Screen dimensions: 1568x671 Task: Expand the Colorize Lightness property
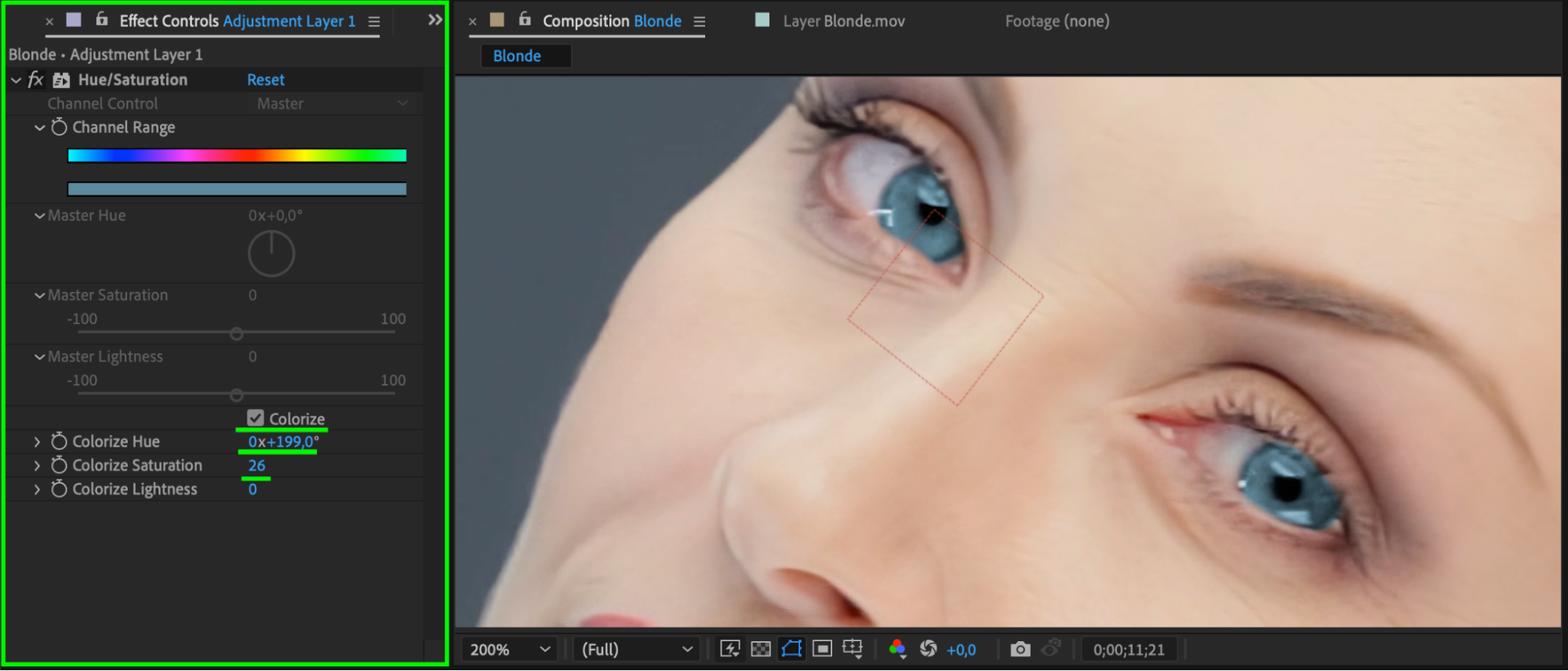[37, 489]
